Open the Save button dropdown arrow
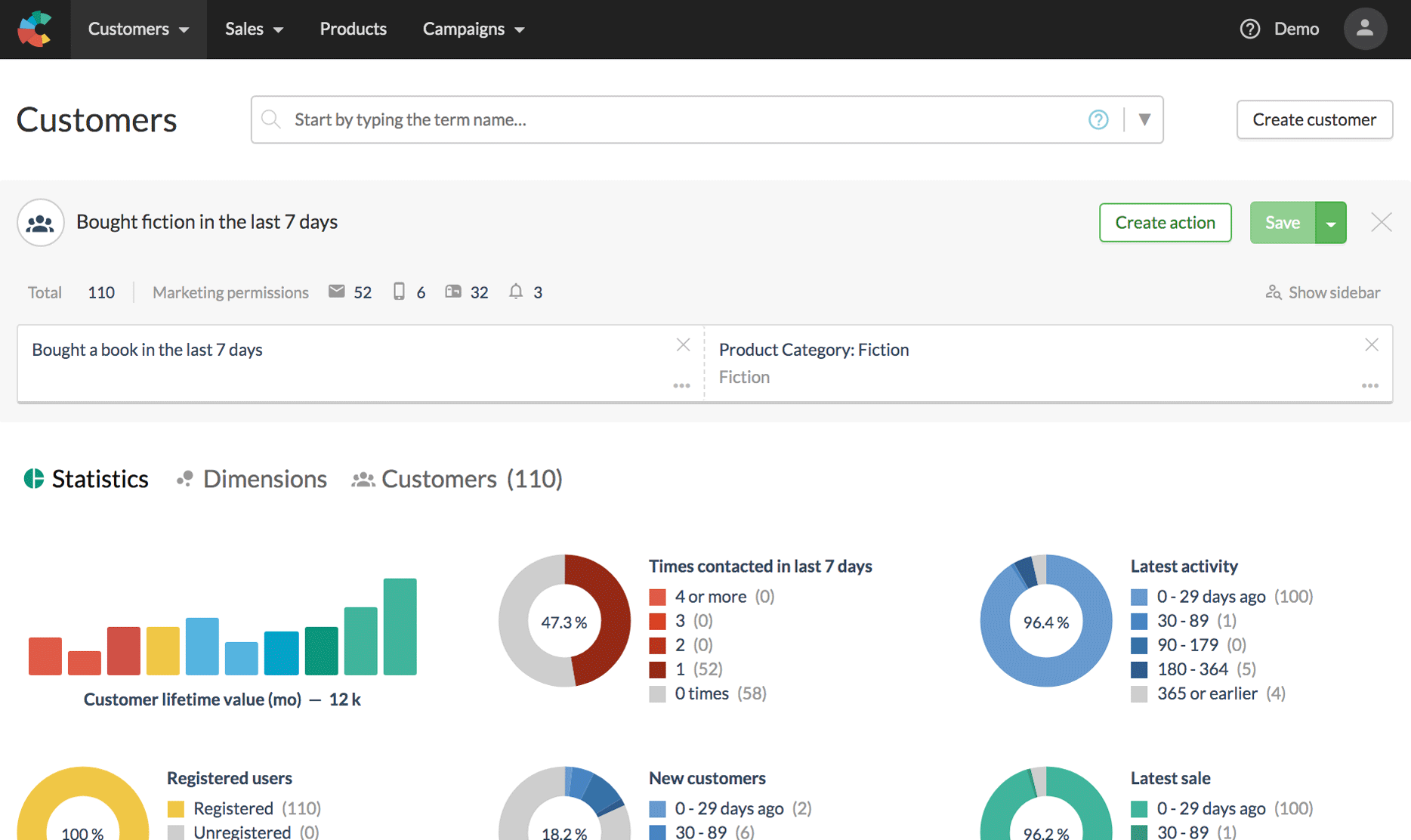The height and width of the screenshot is (840, 1411). (1331, 222)
